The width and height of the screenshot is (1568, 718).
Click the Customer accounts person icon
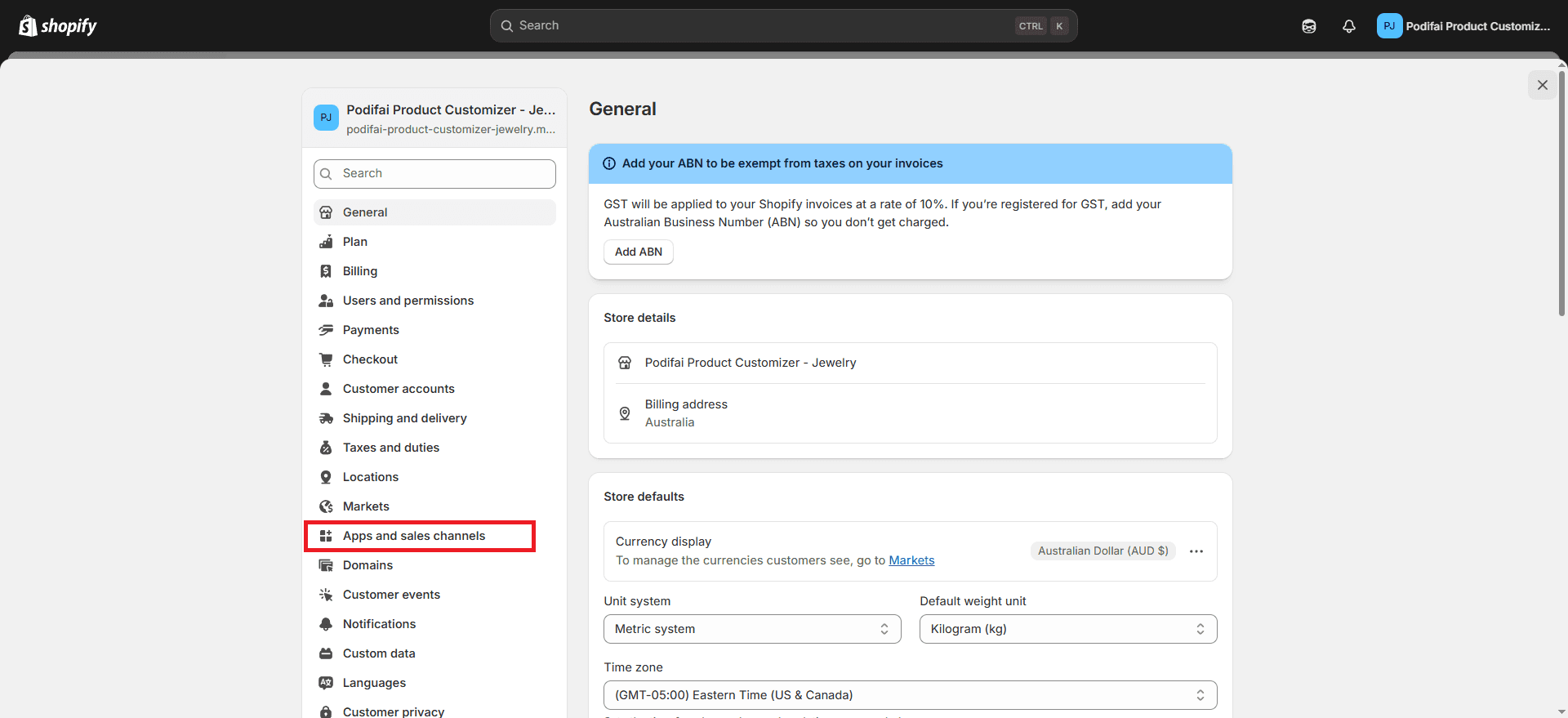click(x=326, y=389)
